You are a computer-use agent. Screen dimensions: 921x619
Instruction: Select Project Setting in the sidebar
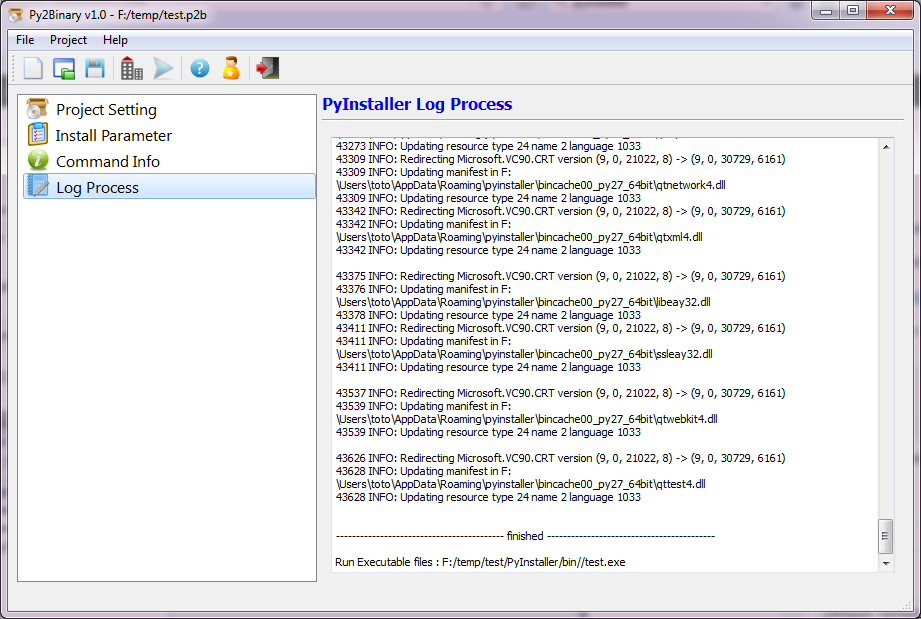[169, 109]
